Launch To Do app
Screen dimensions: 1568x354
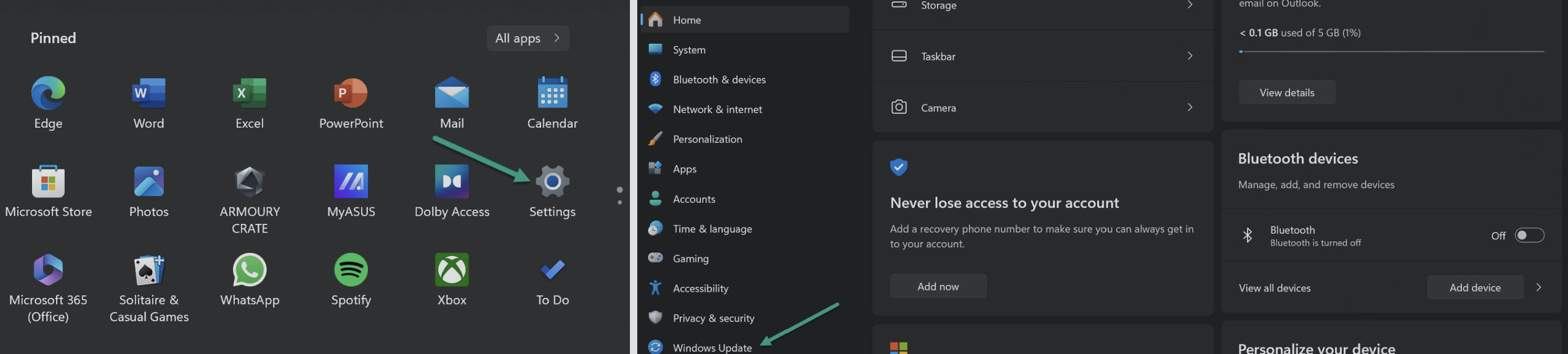pyautogui.click(x=552, y=270)
